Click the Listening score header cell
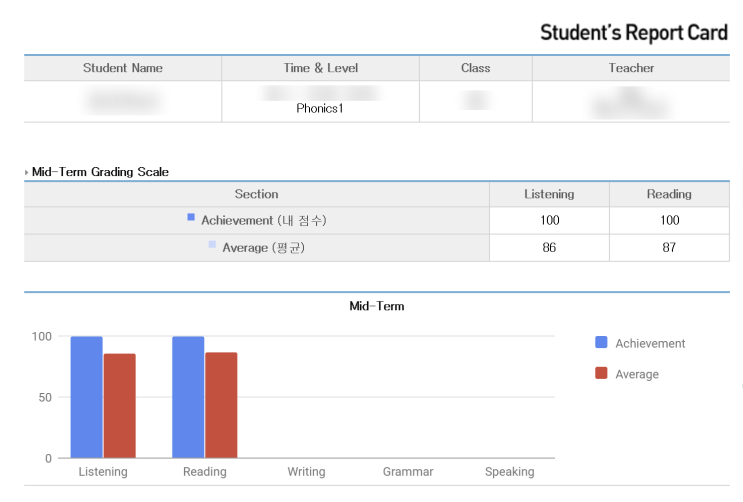Image resolution: width=743 pixels, height=502 pixels. (x=549, y=194)
